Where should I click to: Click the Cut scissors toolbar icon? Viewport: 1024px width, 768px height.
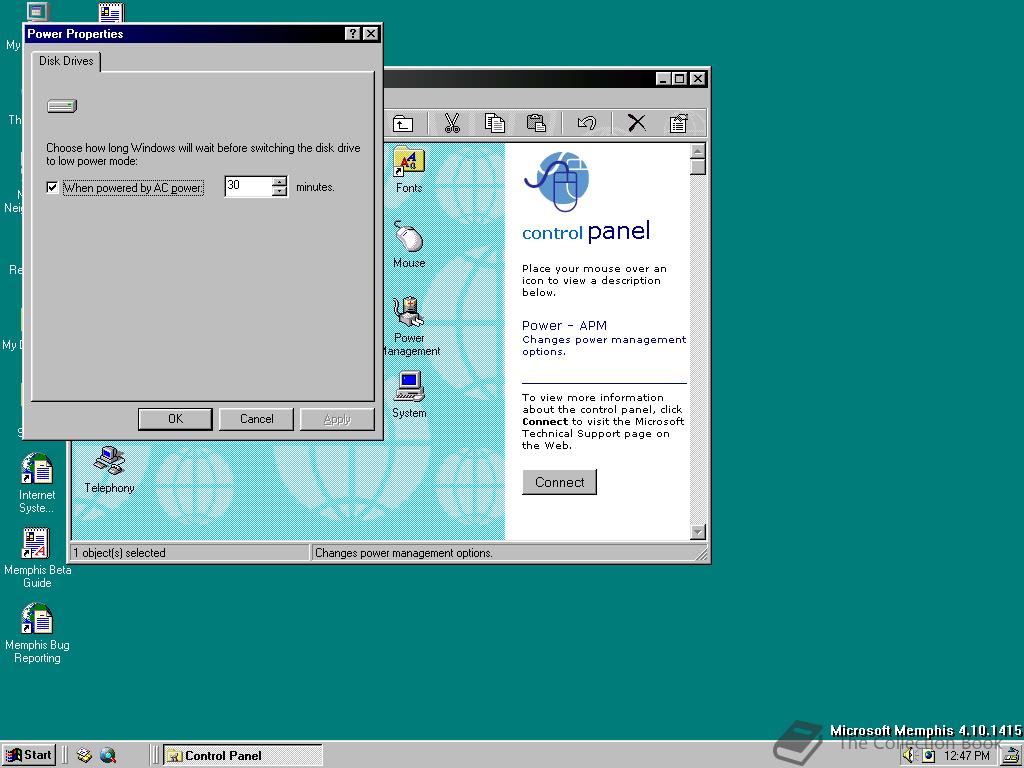[x=452, y=123]
